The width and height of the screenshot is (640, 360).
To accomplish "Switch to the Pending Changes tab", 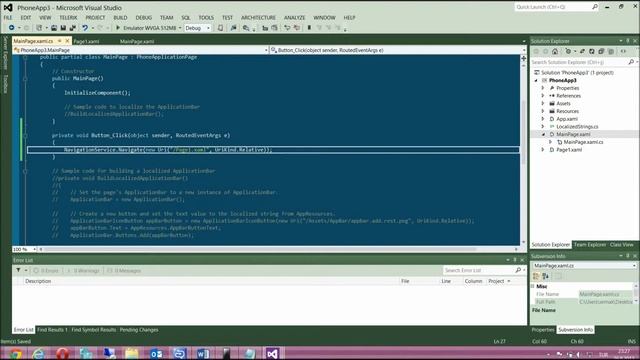I will click(x=139, y=330).
